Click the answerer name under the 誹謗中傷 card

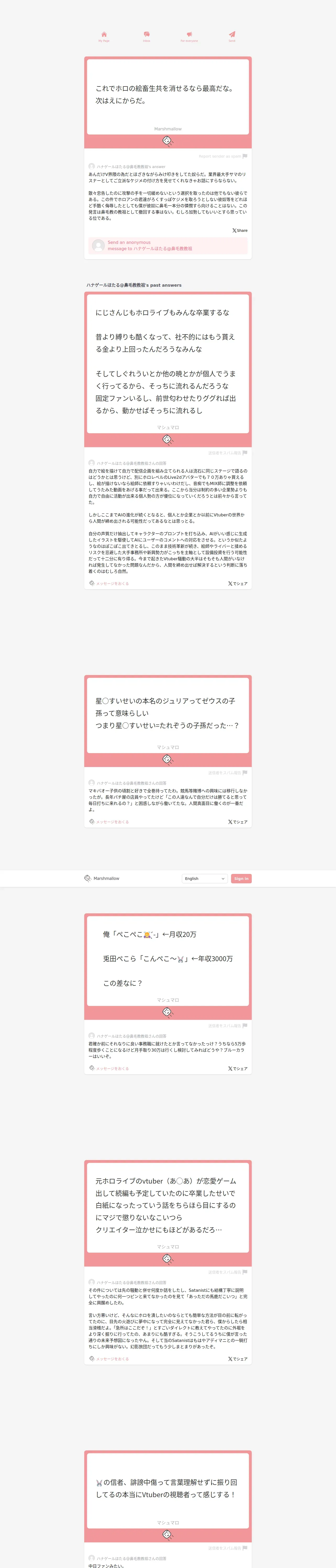tap(131, 1558)
